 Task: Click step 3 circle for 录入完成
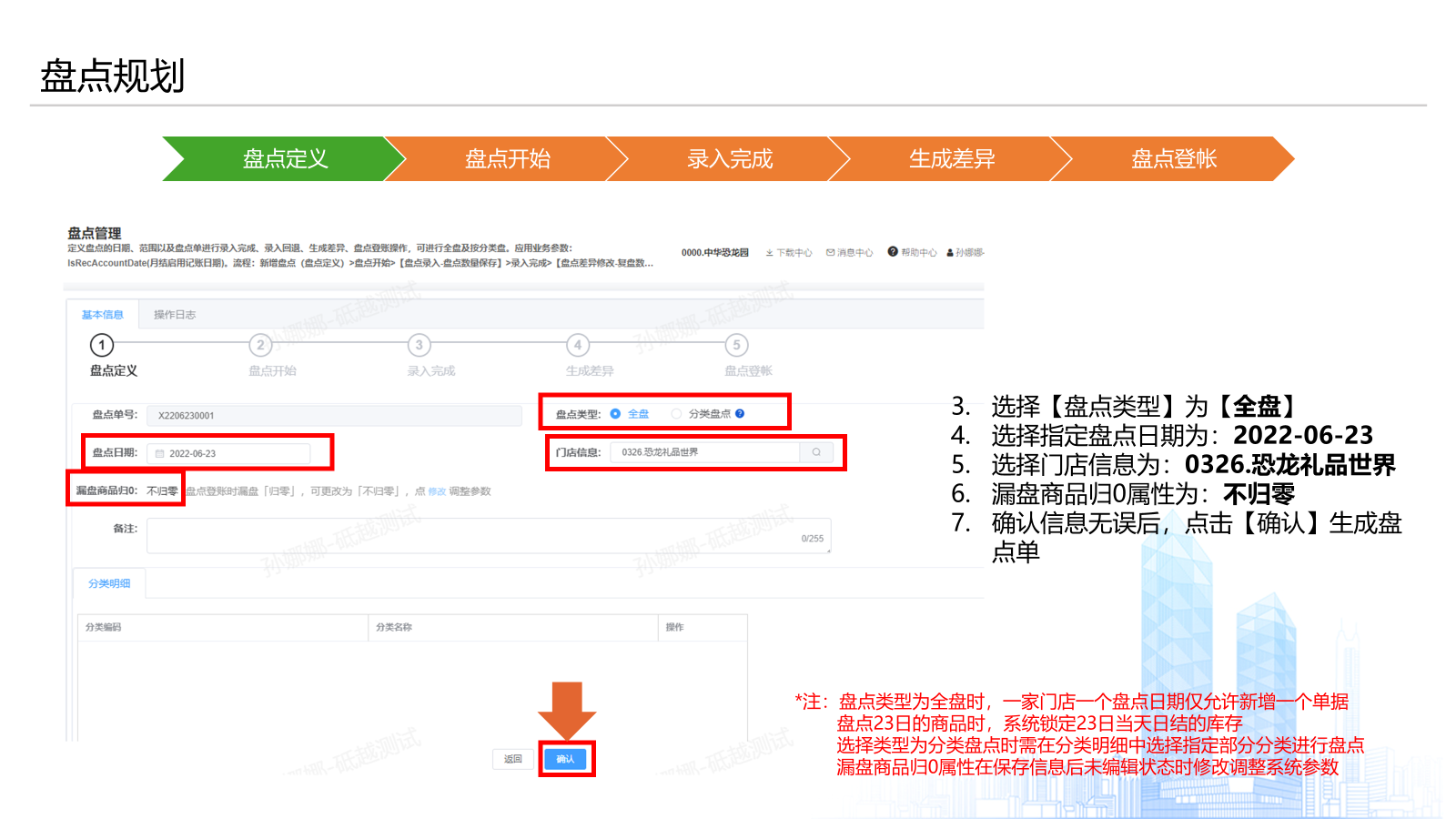[419, 345]
